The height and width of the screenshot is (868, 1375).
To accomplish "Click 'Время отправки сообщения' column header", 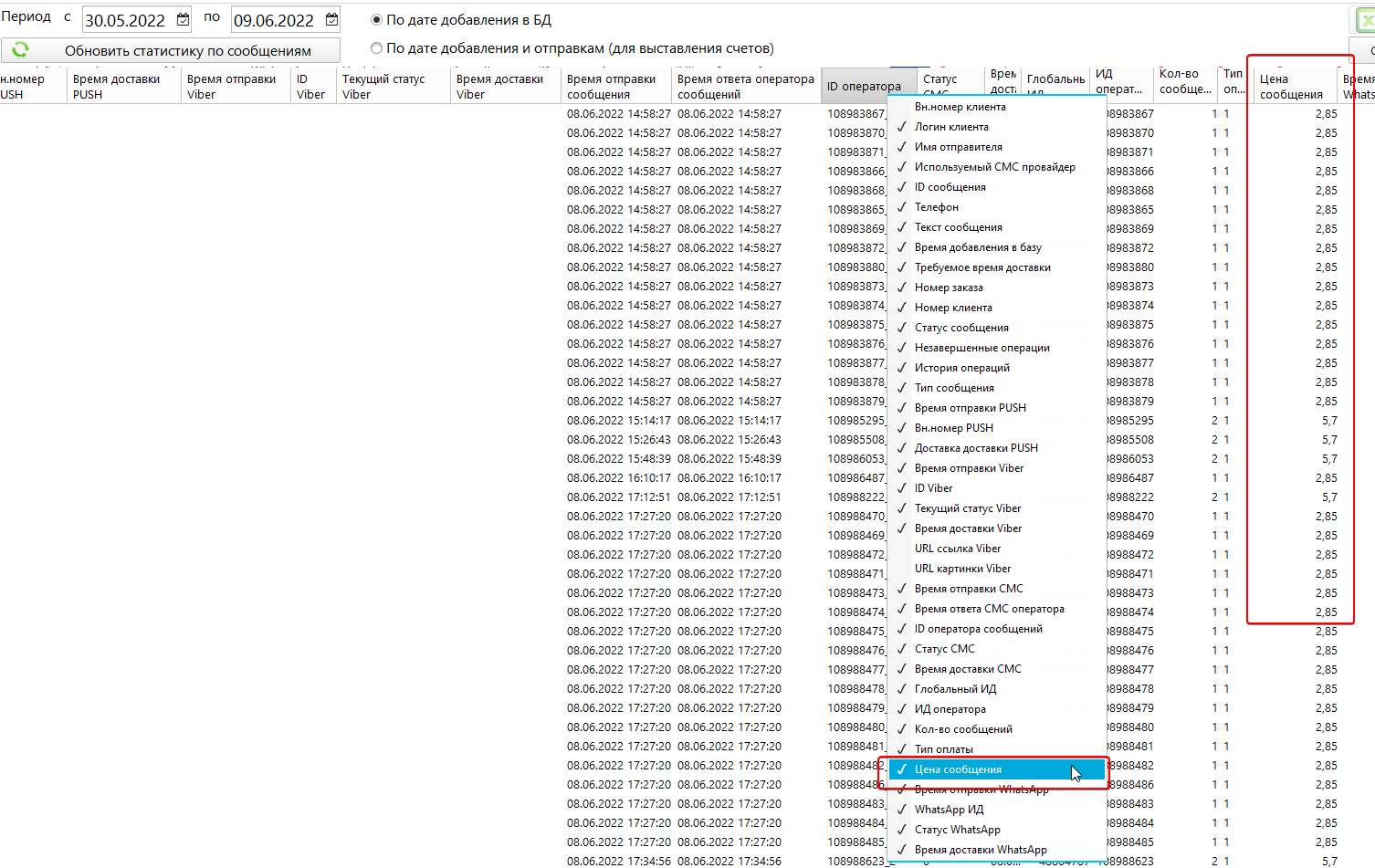I will point(611,87).
